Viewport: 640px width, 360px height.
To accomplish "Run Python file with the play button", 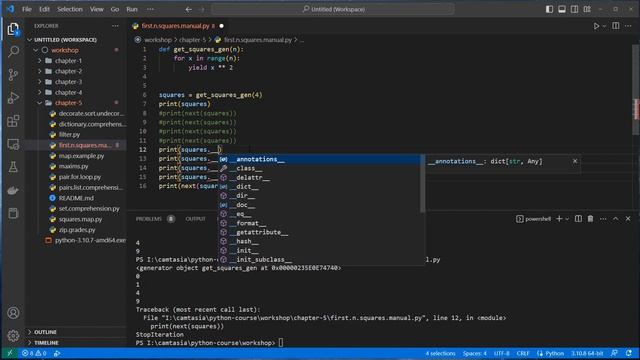I will tap(596, 26).
